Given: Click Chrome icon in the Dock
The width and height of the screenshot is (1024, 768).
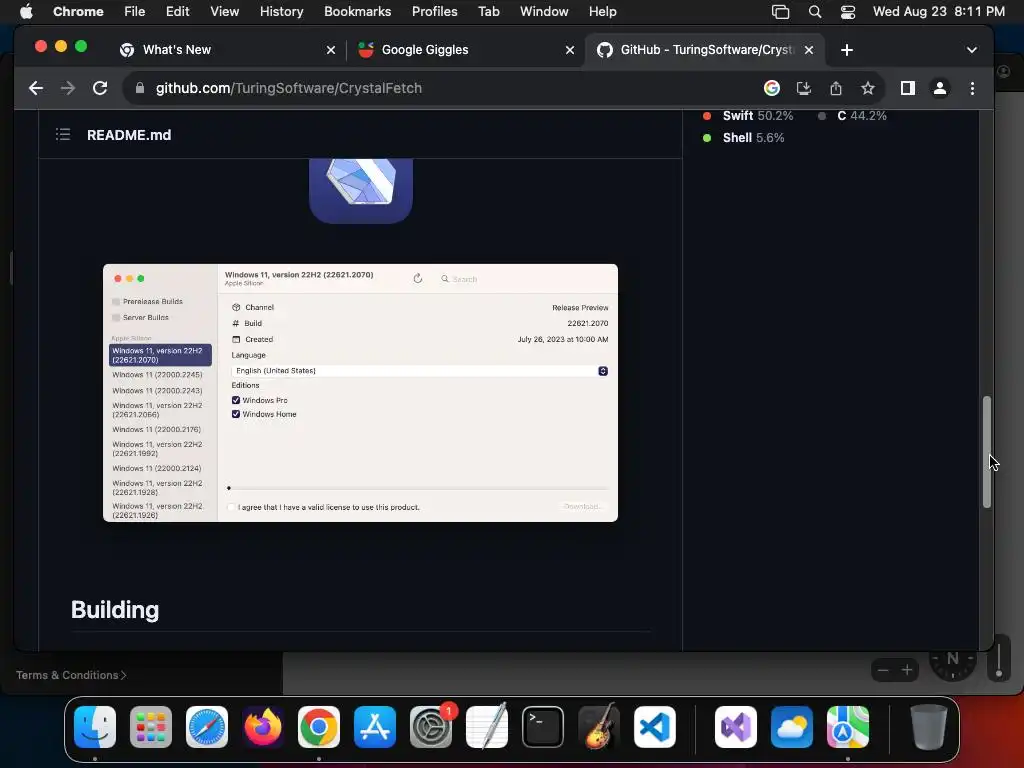Looking at the screenshot, I should pyautogui.click(x=319, y=727).
